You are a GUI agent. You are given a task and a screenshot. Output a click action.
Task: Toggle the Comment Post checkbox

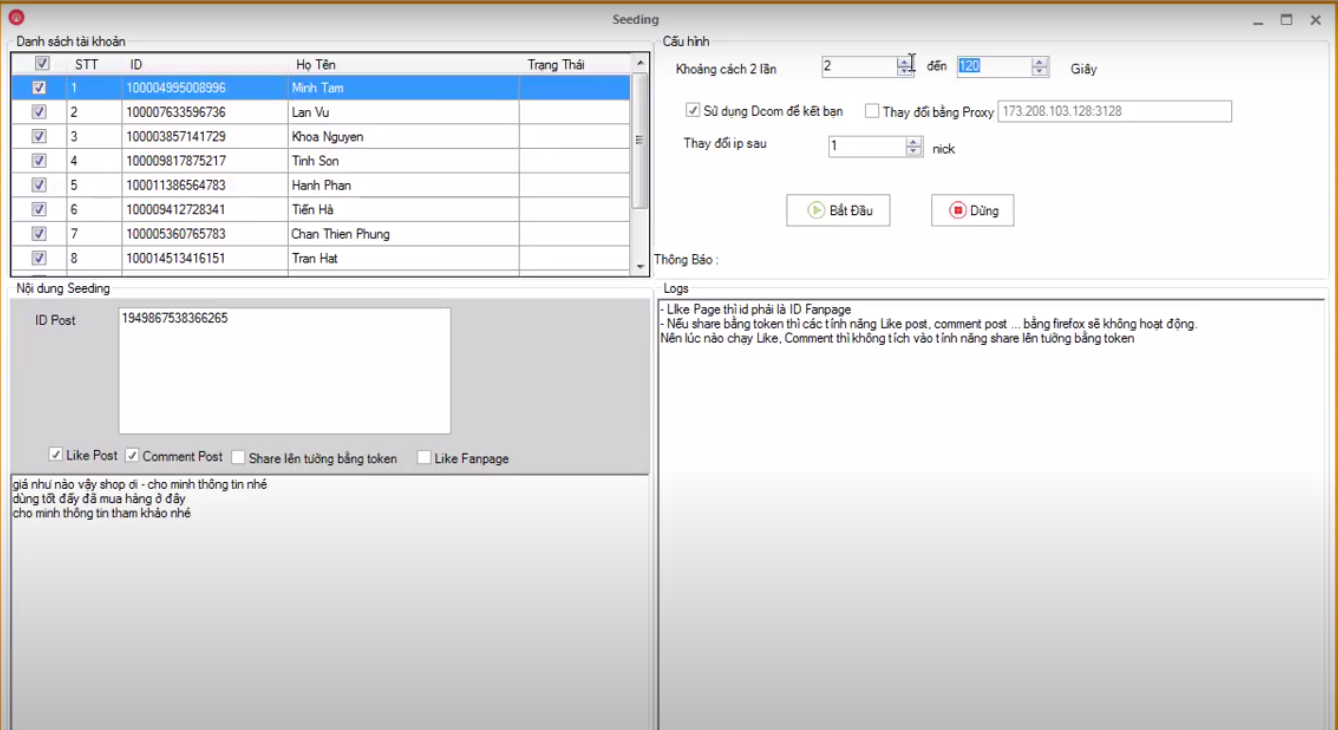point(132,456)
